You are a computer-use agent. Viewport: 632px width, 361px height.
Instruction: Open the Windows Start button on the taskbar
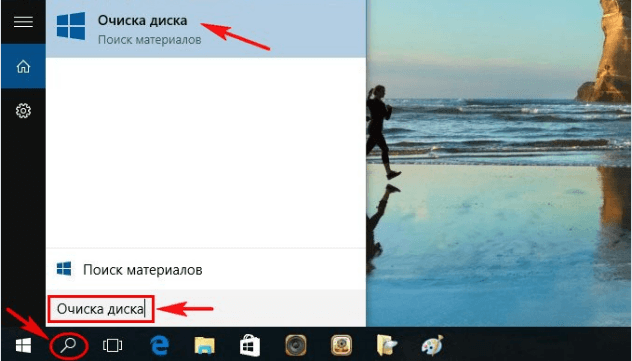[23, 345]
